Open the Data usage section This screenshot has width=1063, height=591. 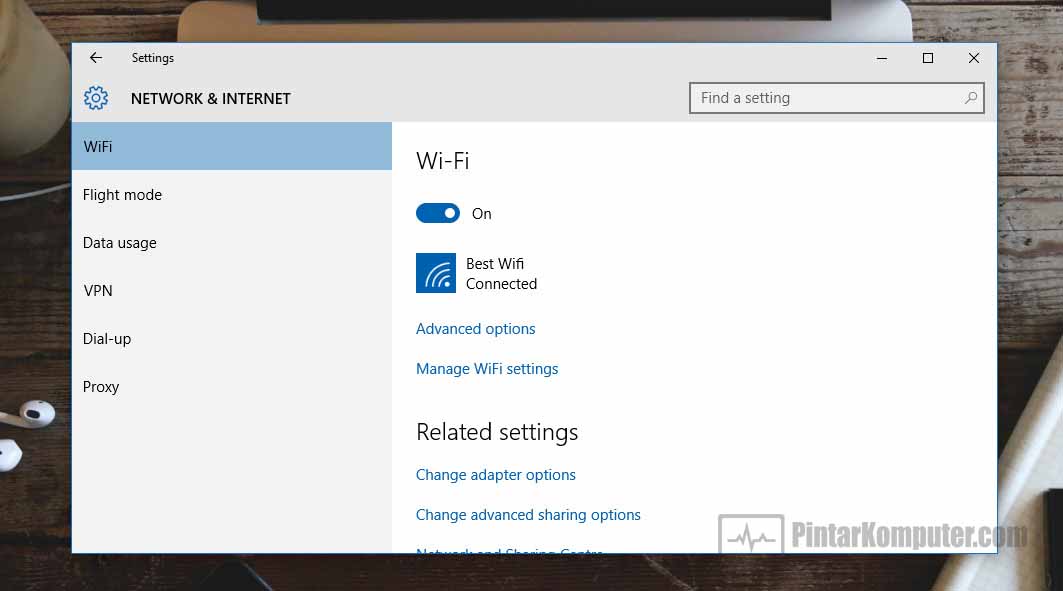pyautogui.click(x=232, y=243)
